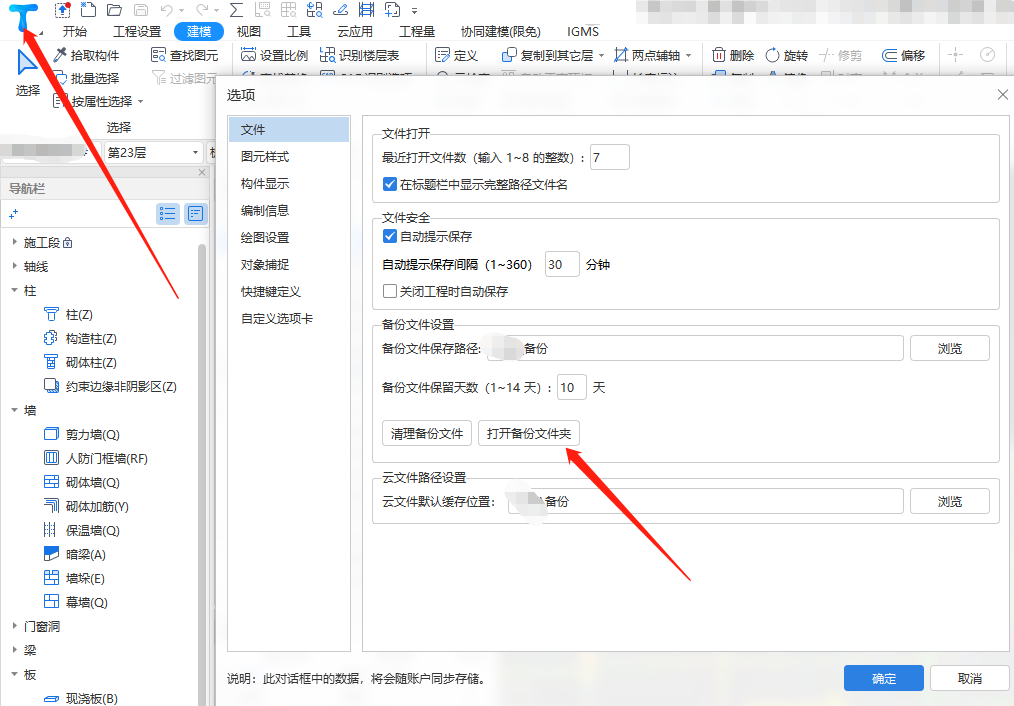The width and height of the screenshot is (1014, 706).
Task: Click 旋转 rotate tool in ribbon
Action: (x=786, y=56)
